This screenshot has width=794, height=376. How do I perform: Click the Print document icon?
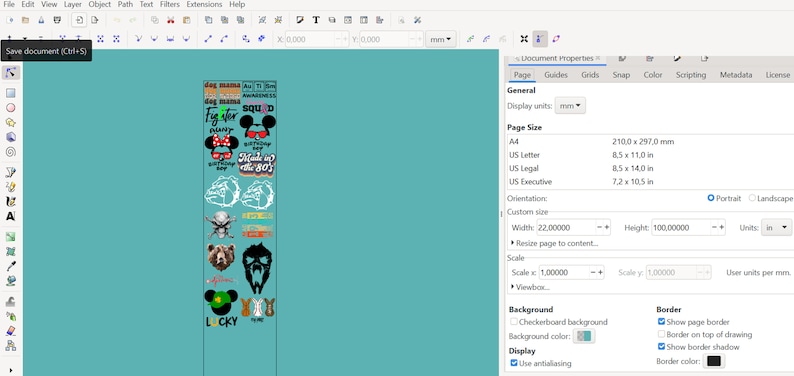[57, 20]
